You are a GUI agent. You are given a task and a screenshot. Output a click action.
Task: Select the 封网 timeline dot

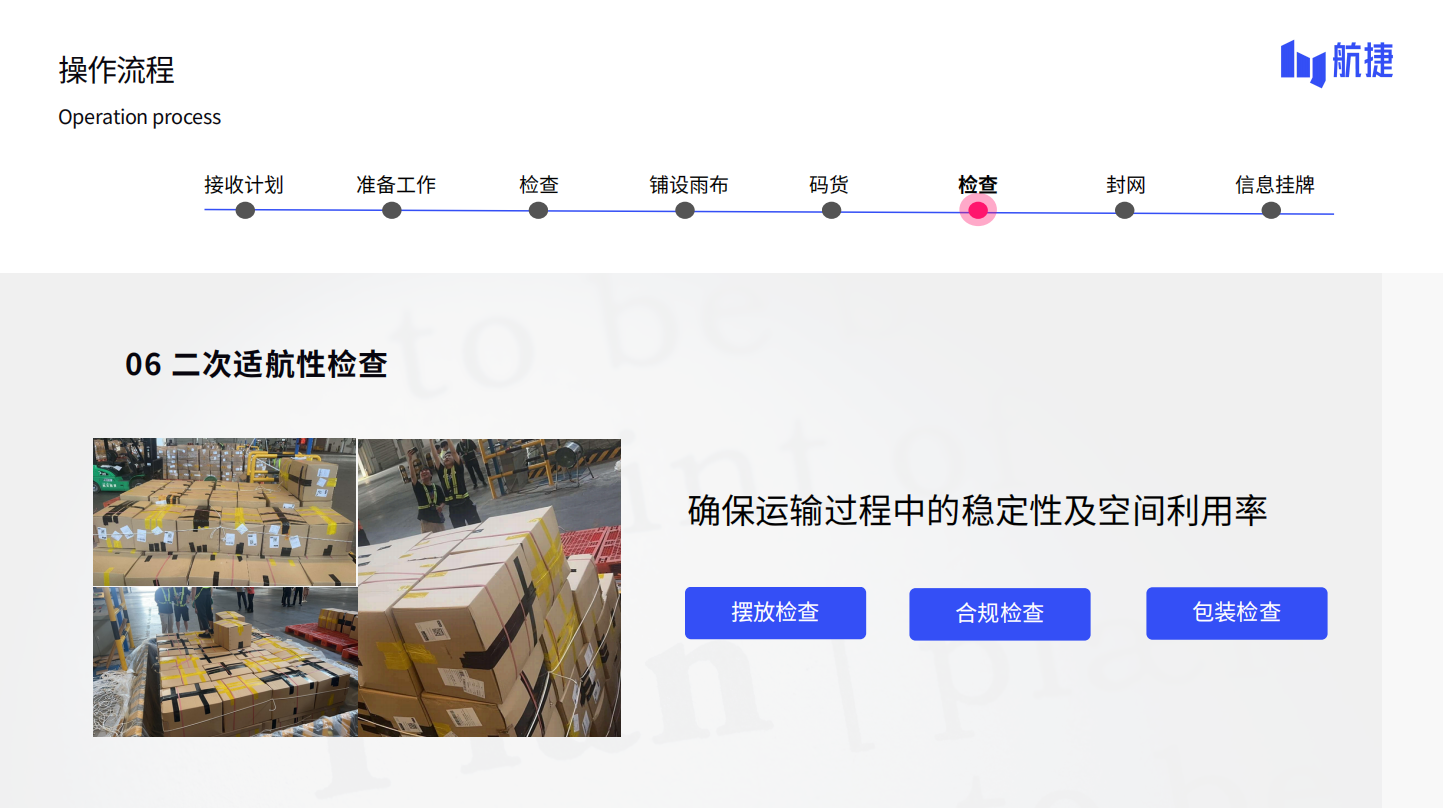pyautogui.click(x=1124, y=210)
